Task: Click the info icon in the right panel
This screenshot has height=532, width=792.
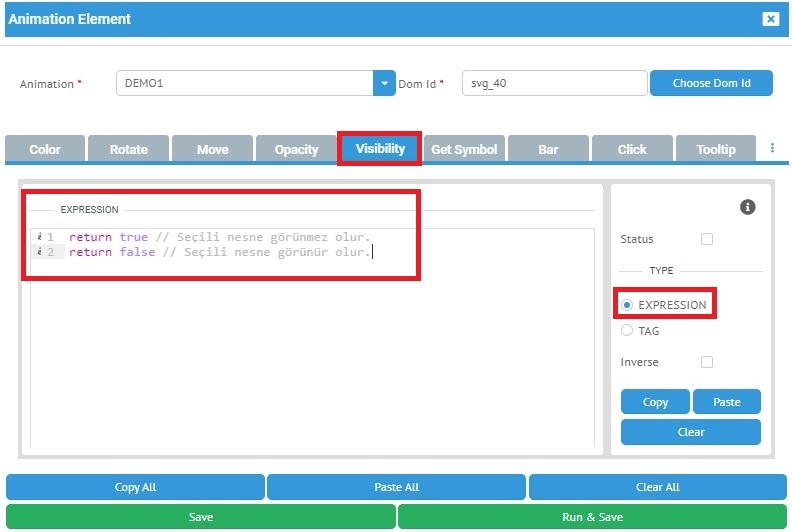Action: 747,207
